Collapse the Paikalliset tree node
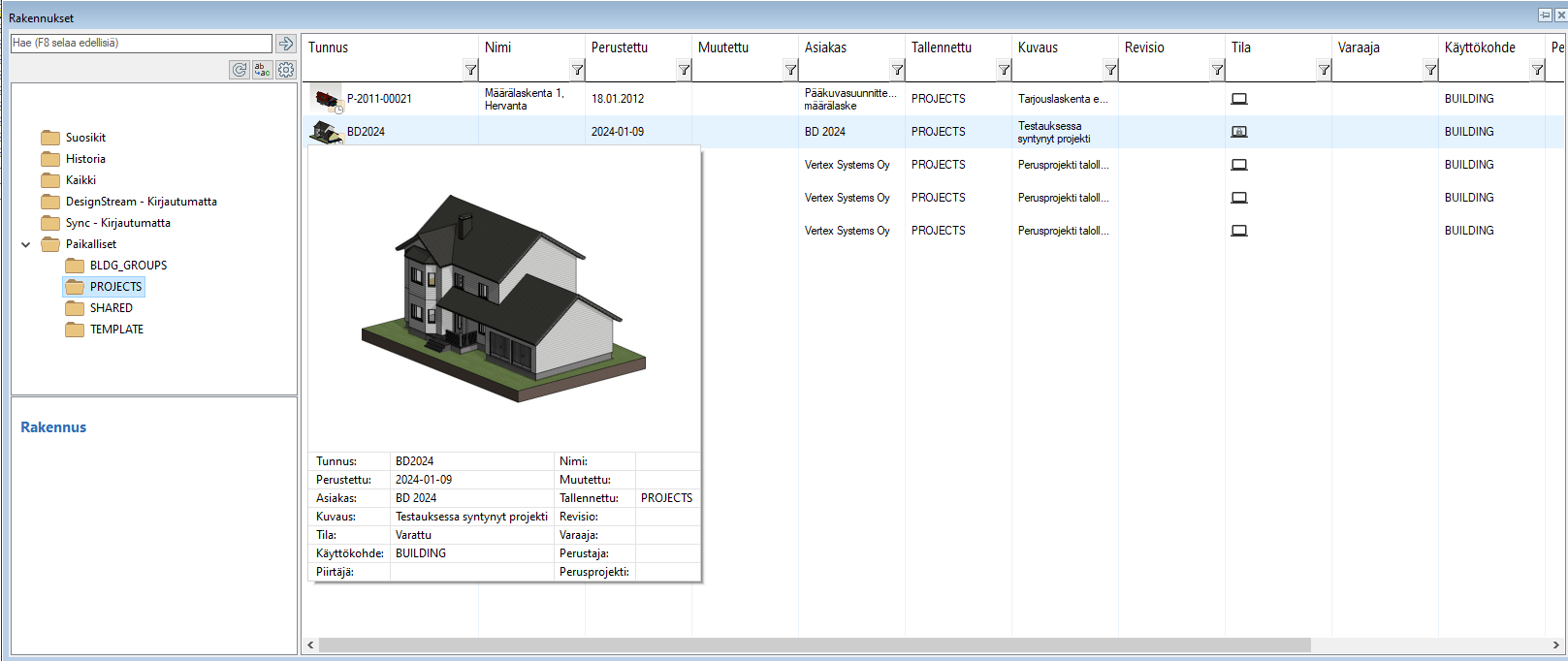This screenshot has height=661, width=1568. point(26,244)
